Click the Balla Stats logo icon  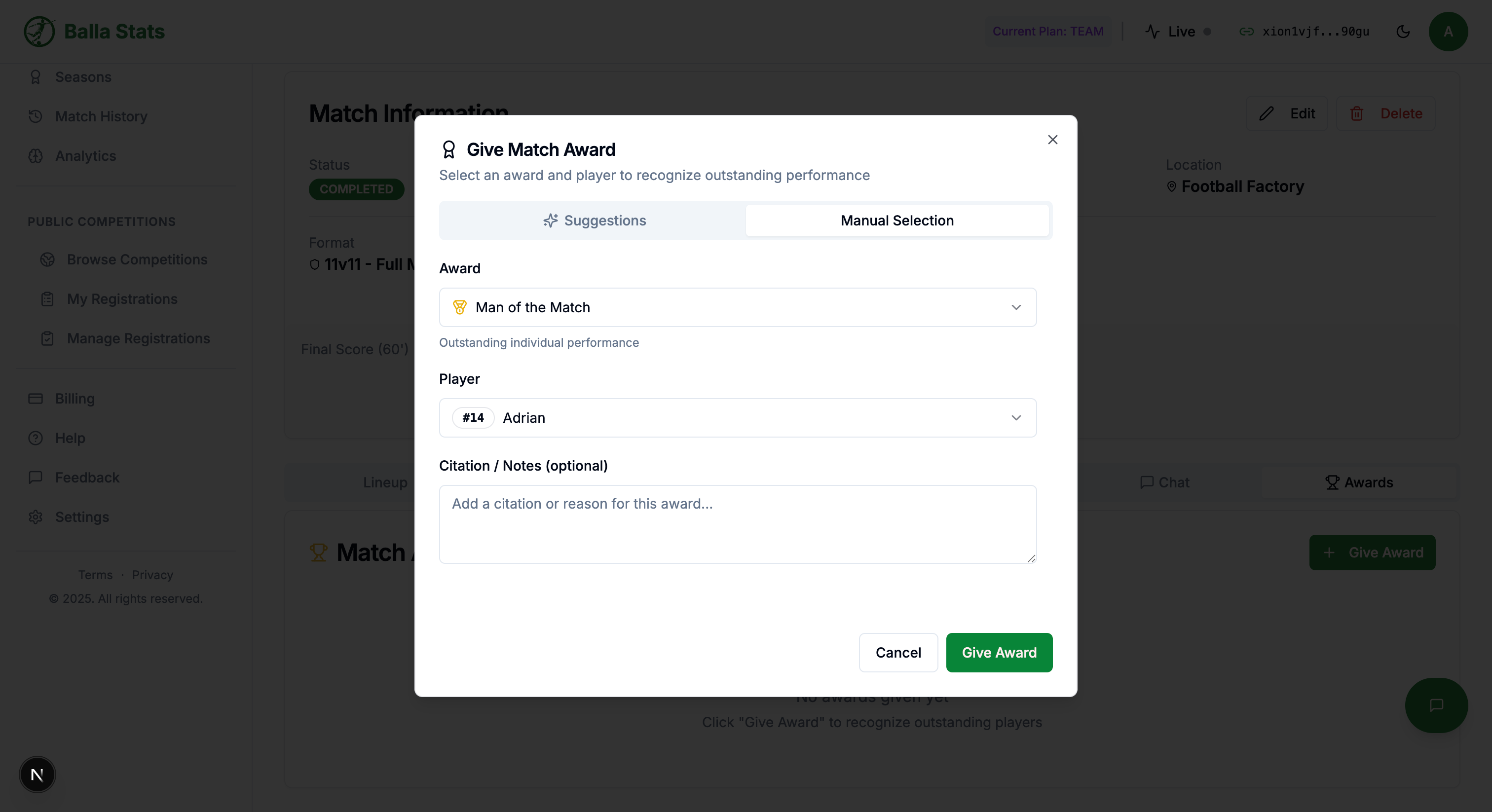(x=39, y=31)
